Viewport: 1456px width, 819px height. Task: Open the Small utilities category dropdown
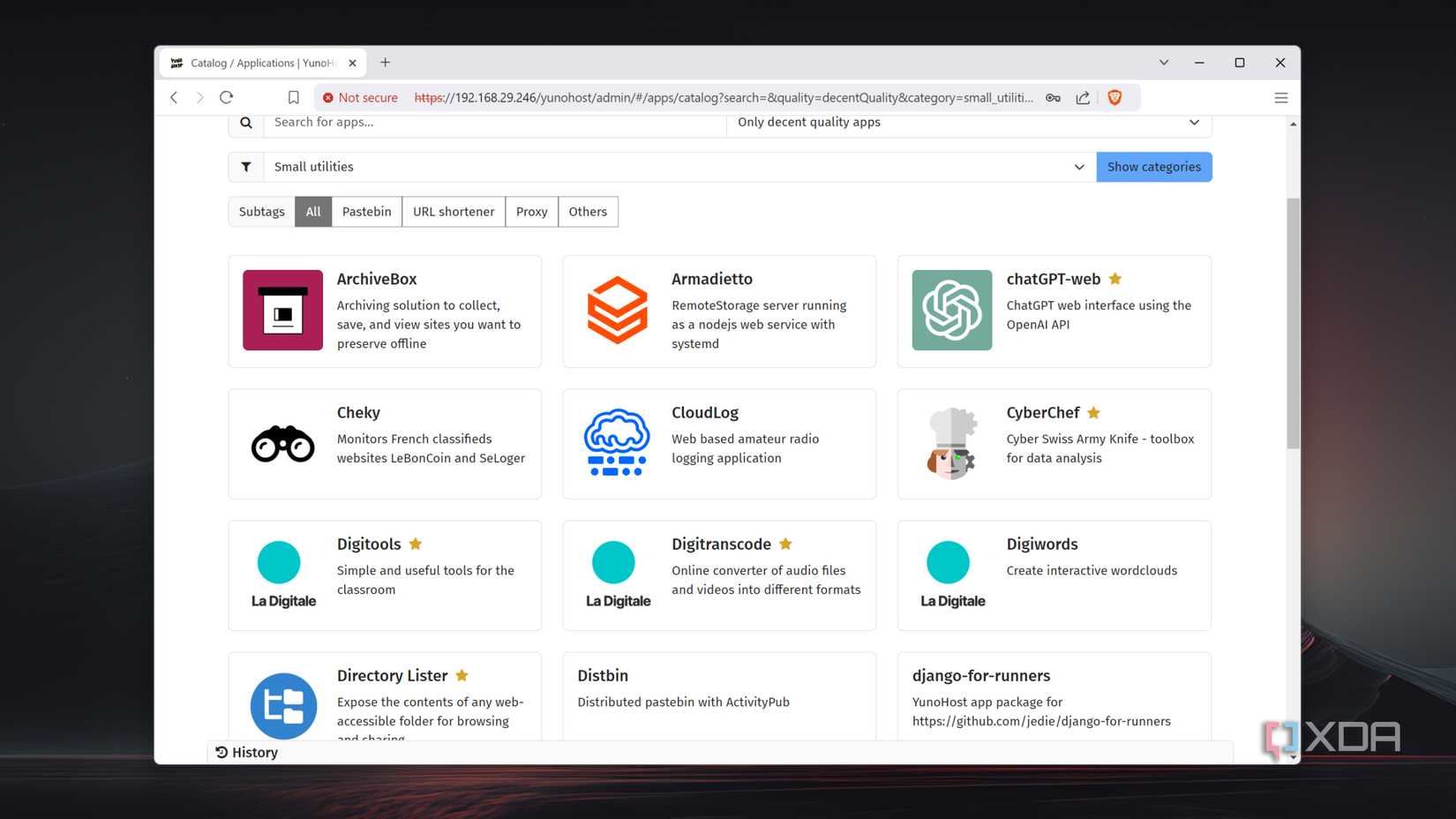coord(1079,167)
